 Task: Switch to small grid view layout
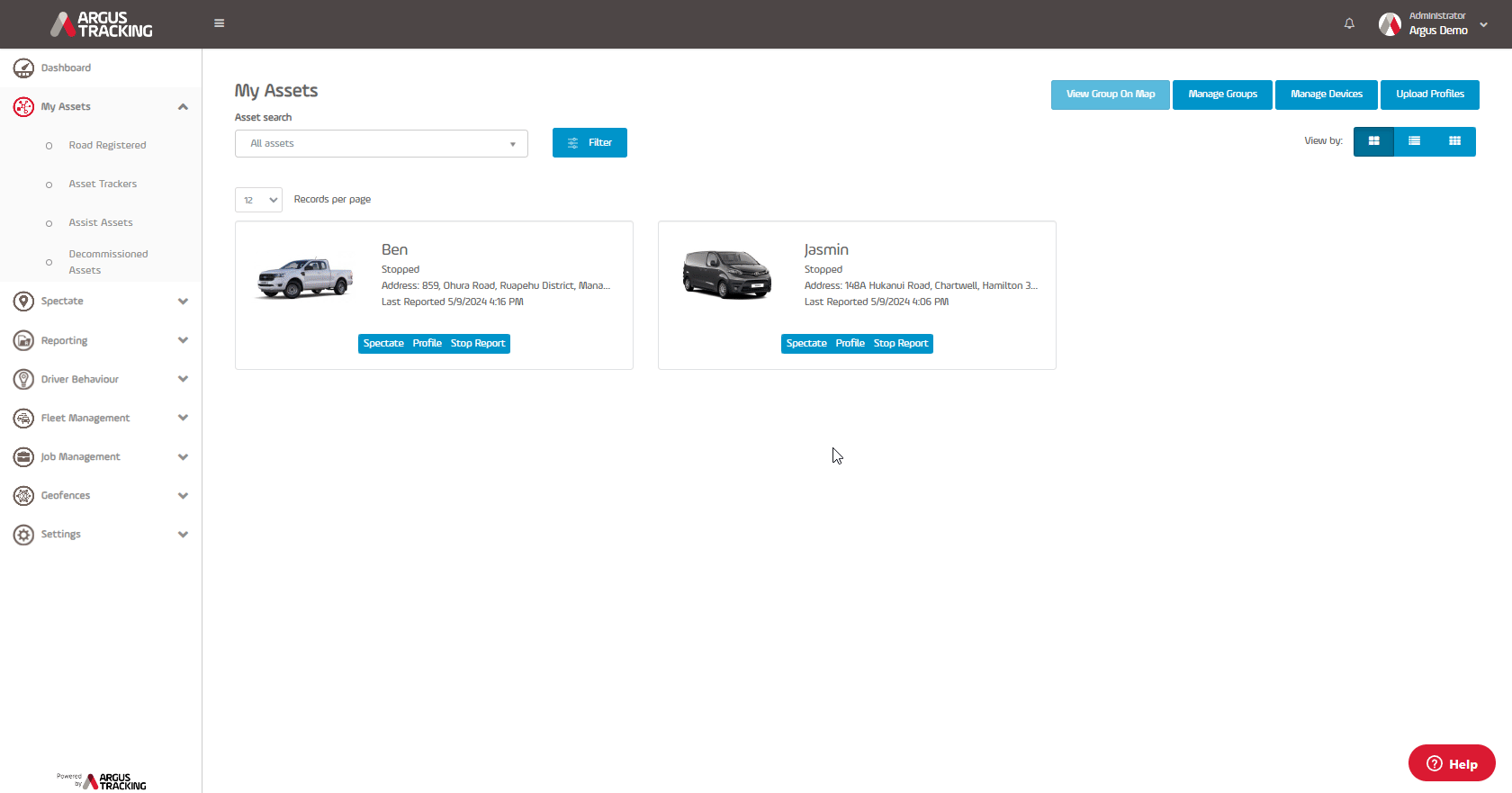(1454, 141)
